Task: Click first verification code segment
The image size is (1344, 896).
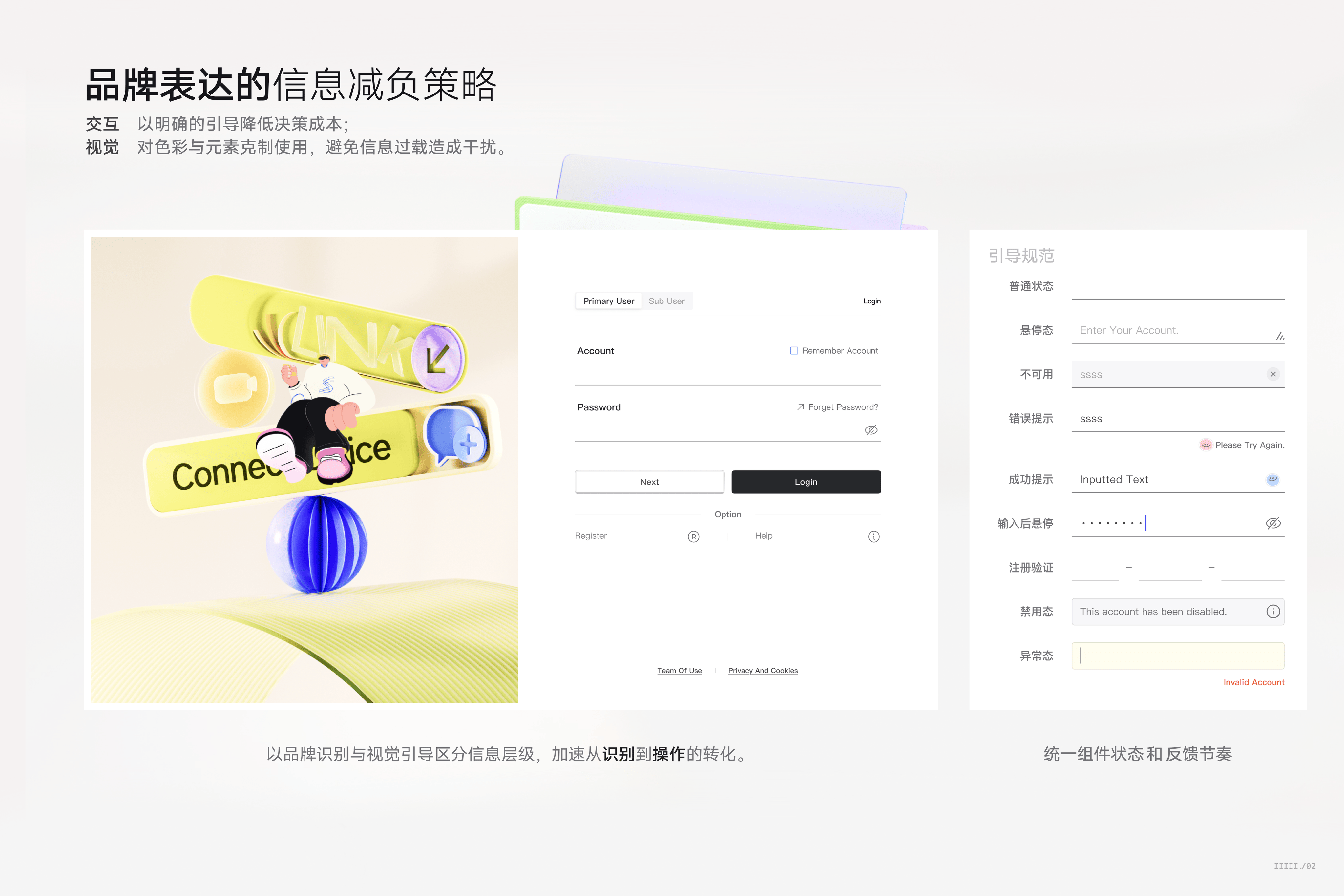Action: [1095, 568]
